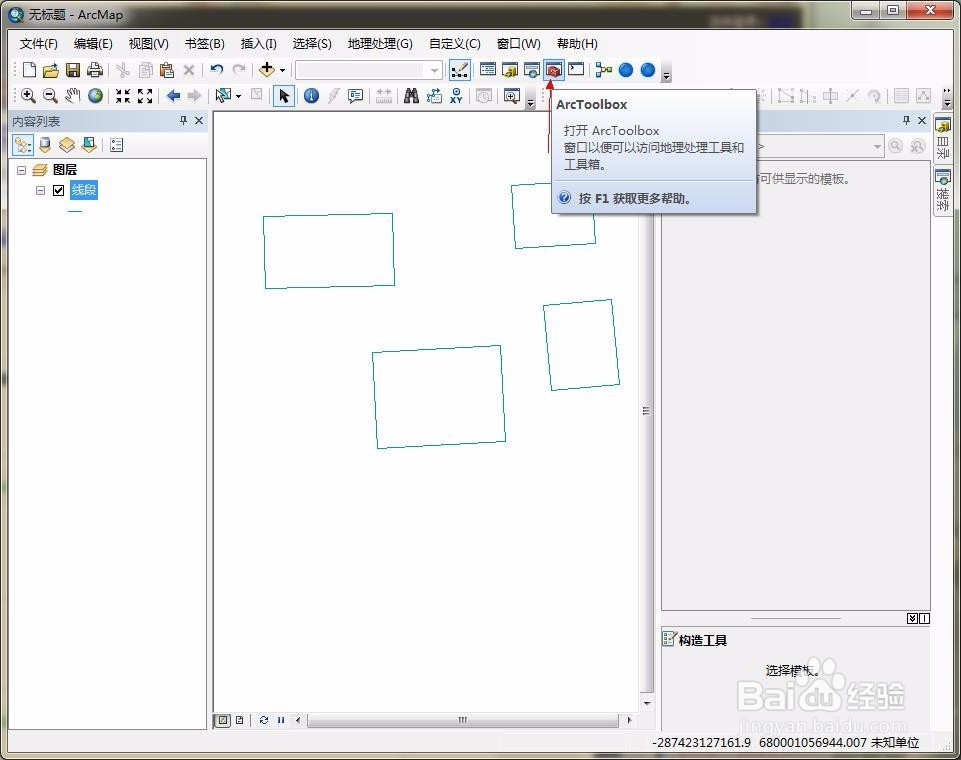Save the current map document
This screenshot has width=961, height=760.
pyautogui.click(x=73, y=70)
